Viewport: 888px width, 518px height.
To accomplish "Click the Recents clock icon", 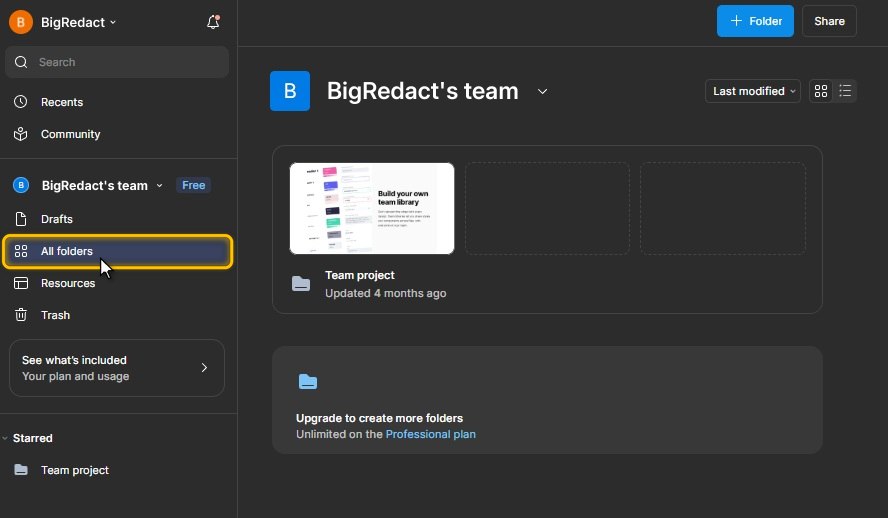I will pyautogui.click(x=21, y=102).
